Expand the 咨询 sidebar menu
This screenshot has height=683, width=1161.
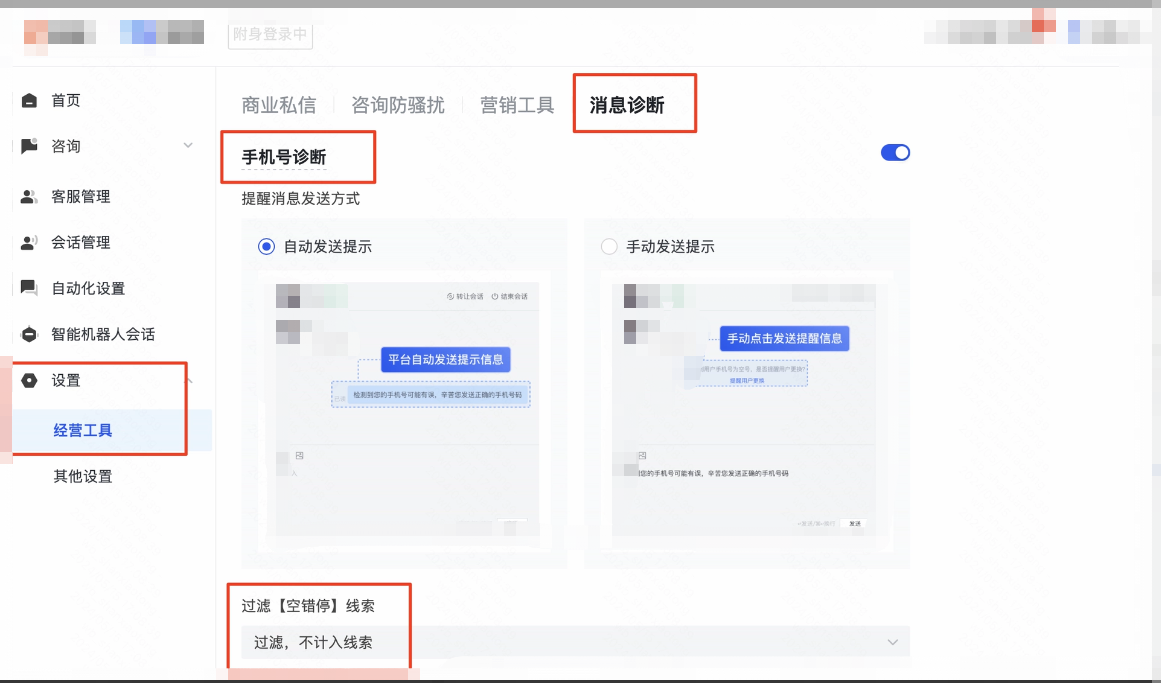(188, 146)
